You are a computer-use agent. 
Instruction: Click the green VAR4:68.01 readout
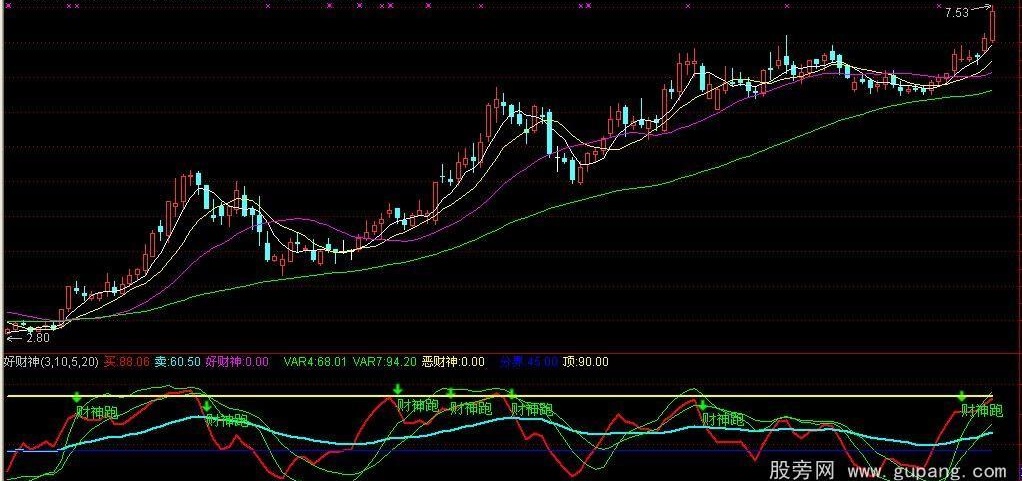[316, 362]
